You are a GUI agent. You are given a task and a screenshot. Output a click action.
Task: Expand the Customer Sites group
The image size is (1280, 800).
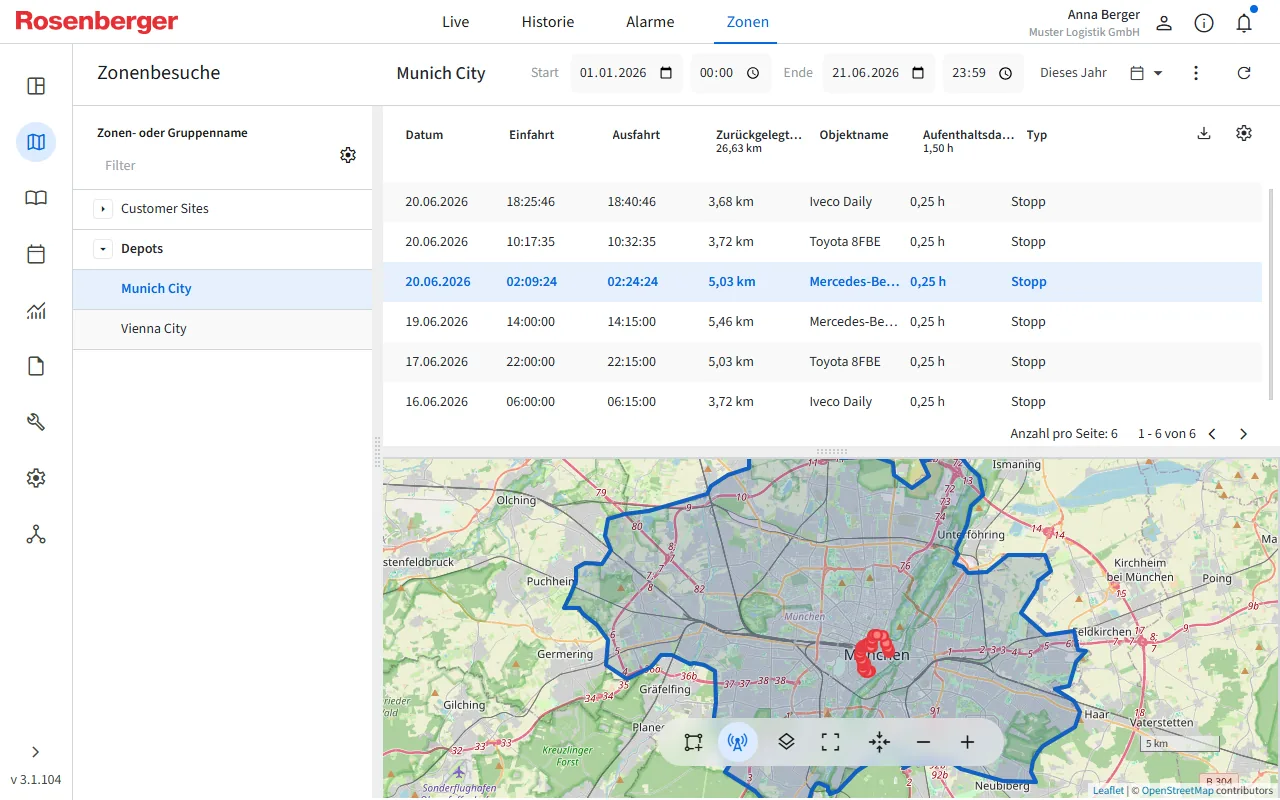pos(103,209)
